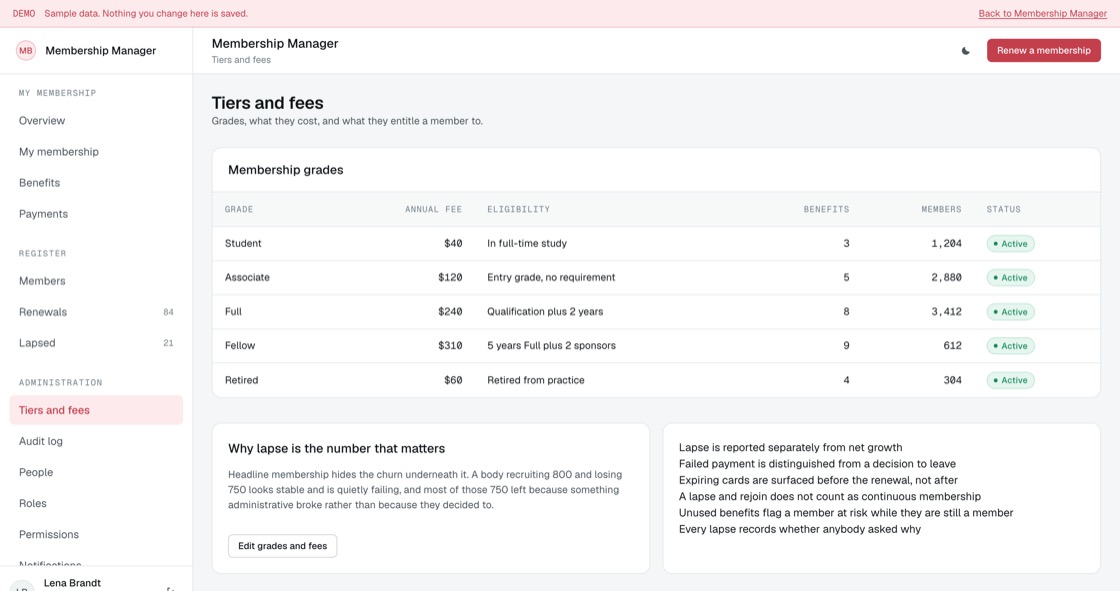Click the Active badge in the Fellow row

tap(1010, 346)
